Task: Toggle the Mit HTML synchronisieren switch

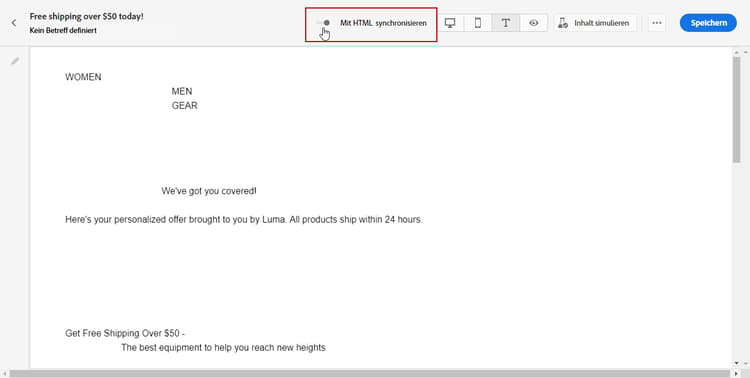Action: pos(324,22)
